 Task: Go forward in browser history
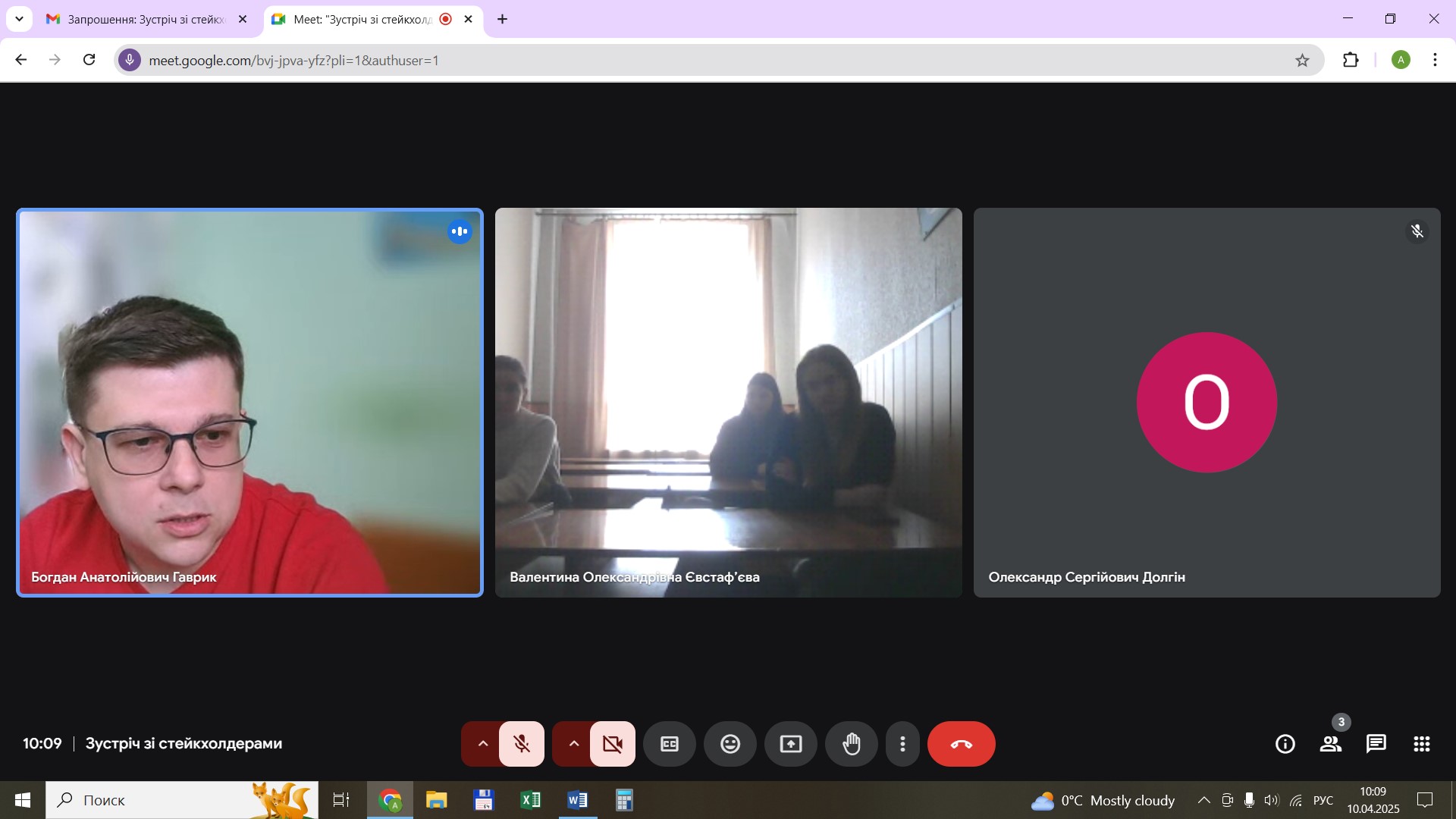pyautogui.click(x=55, y=60)
